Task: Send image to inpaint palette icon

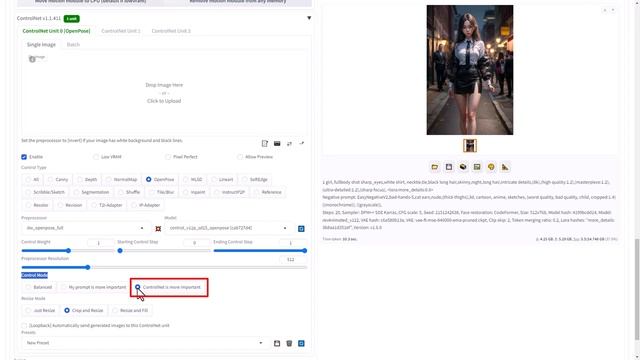Action: [x=491, y=167]
